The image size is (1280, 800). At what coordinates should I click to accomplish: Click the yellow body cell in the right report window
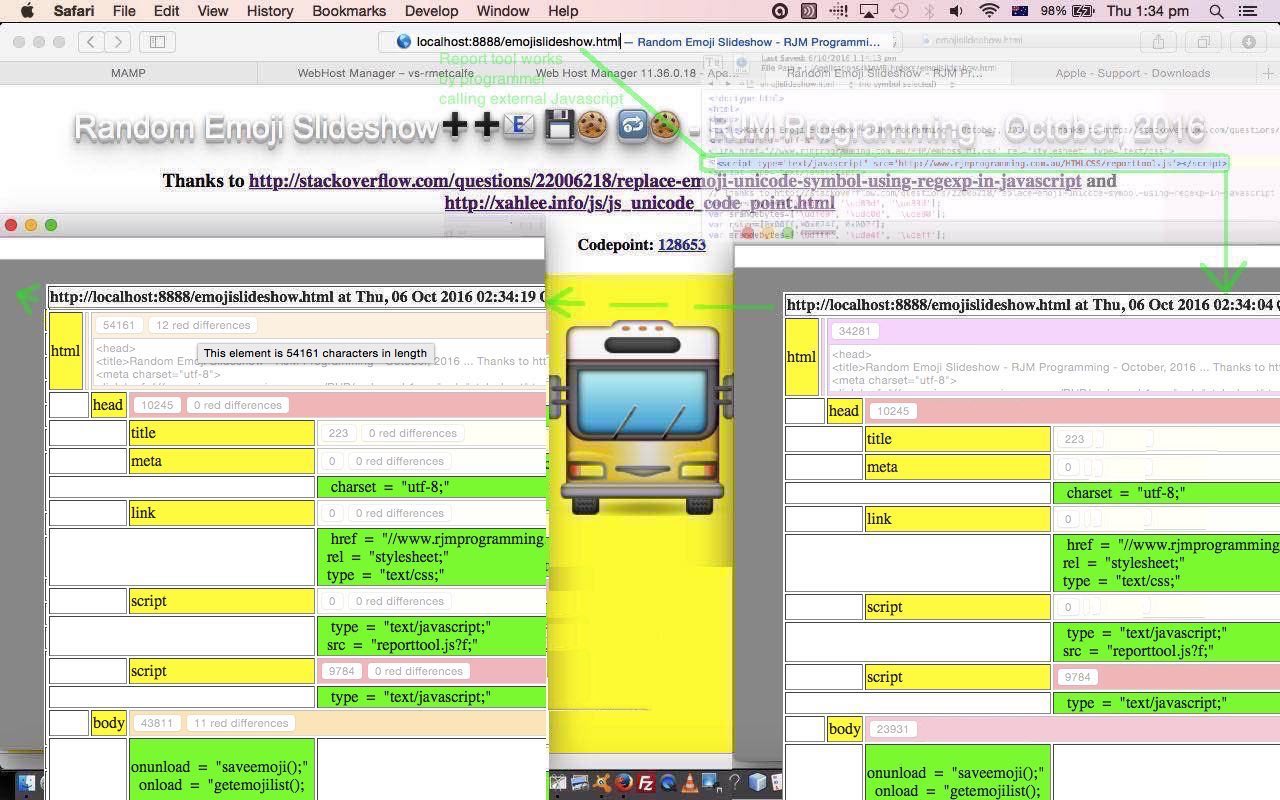pyautogui.click(x=844, y=729)
